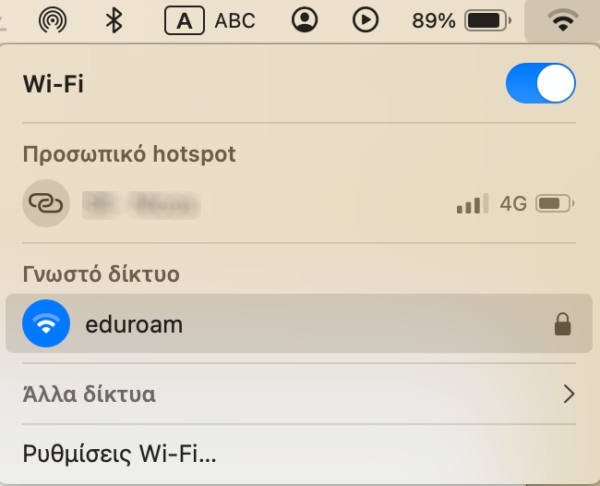Click the hotspot device battery indicator
The width and height of the screenshot is (600, 486).
(x=555, y=203)
